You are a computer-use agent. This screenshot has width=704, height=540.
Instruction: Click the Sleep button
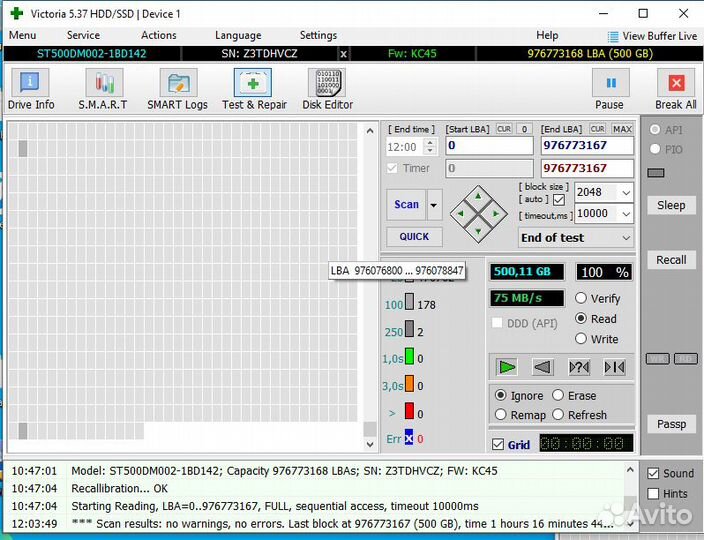(x=671, y=205)
